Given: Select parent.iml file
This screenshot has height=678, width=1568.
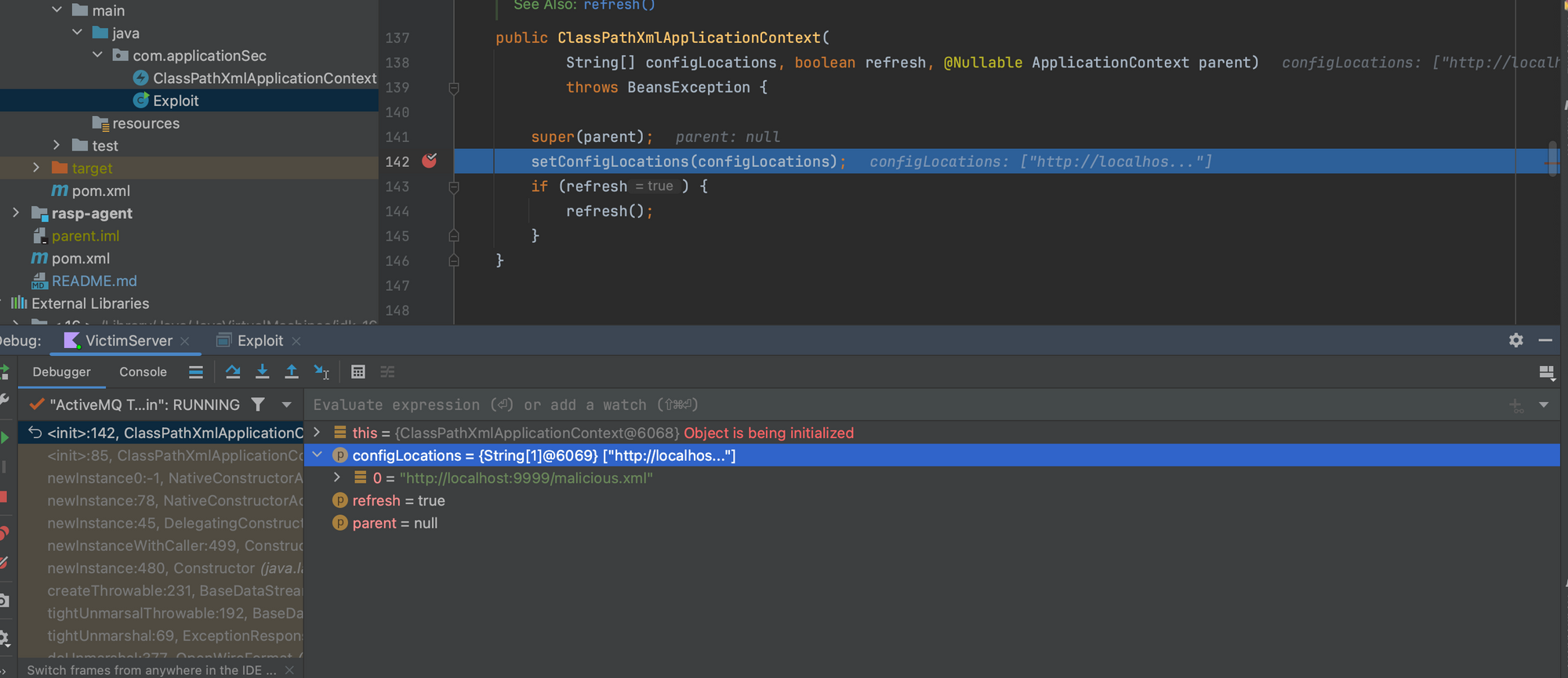Looking at the screenshot, I should (x=85, y=236).
